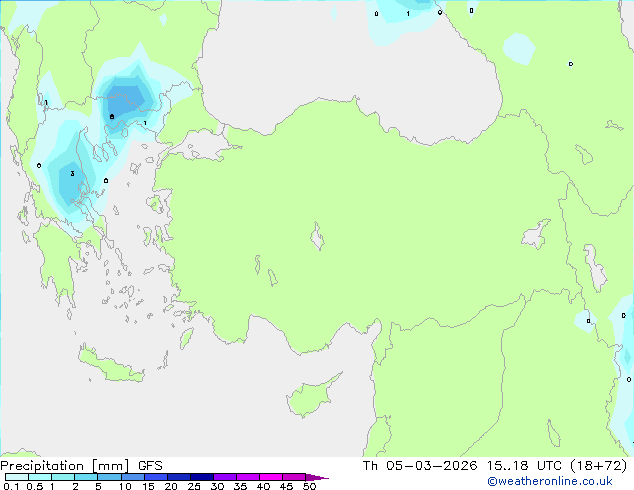
Task: Pick the 20–25 mm legend color swatch
Action: [x=178, y=477]
